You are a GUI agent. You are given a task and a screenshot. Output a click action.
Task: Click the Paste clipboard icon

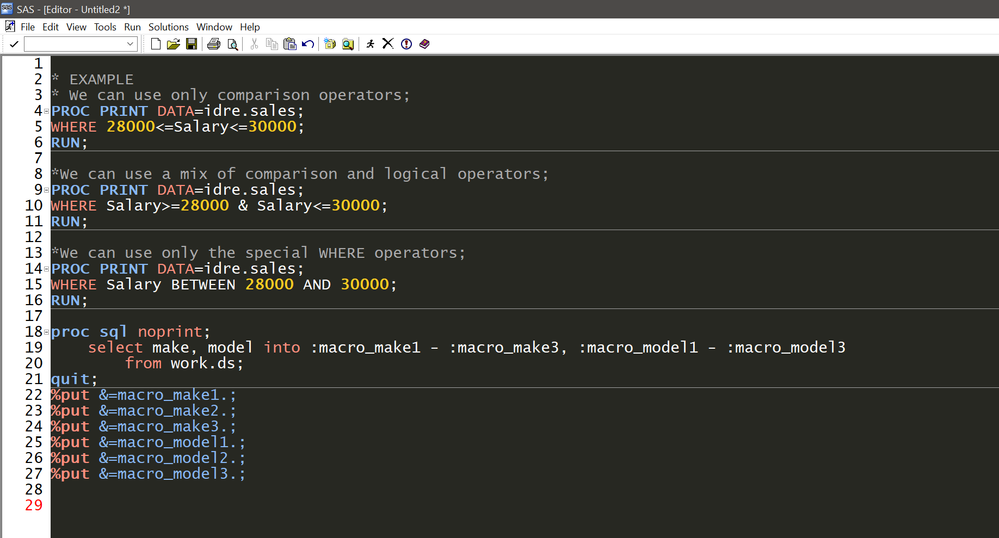[x=289, y=44]
